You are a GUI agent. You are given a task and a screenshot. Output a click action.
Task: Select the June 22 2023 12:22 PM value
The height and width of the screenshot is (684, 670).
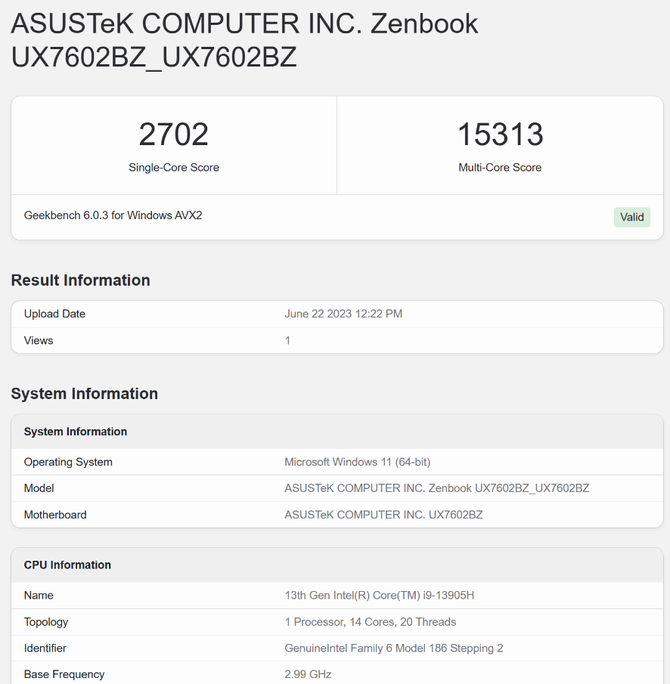tap(343, 314)
